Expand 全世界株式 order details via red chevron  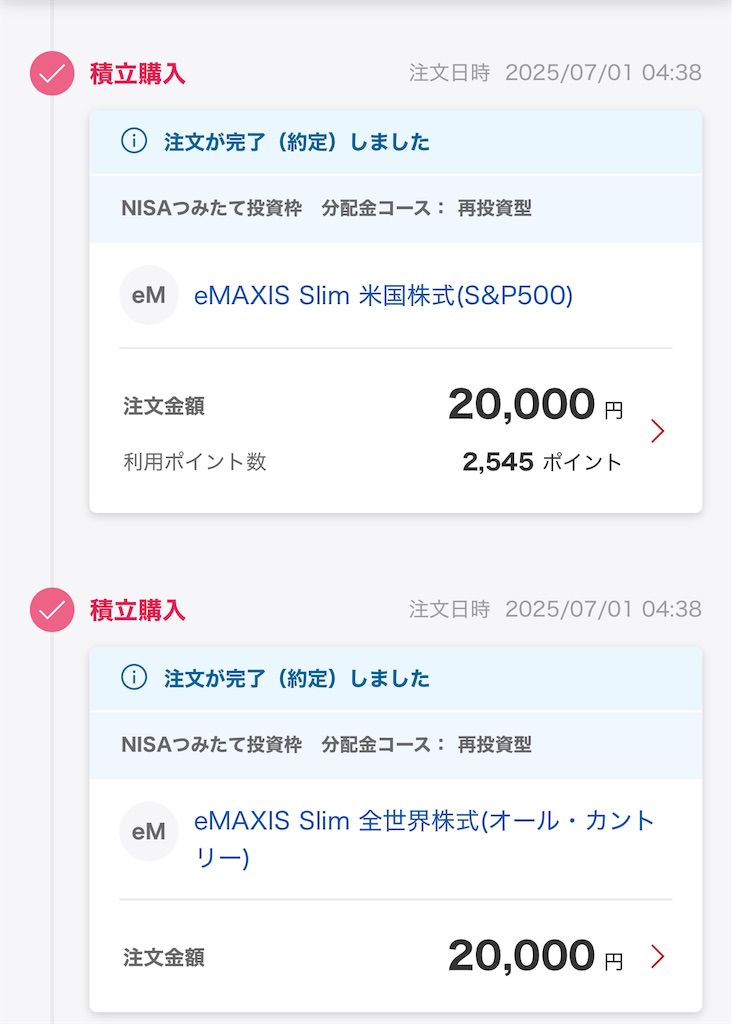click(657, 956)
